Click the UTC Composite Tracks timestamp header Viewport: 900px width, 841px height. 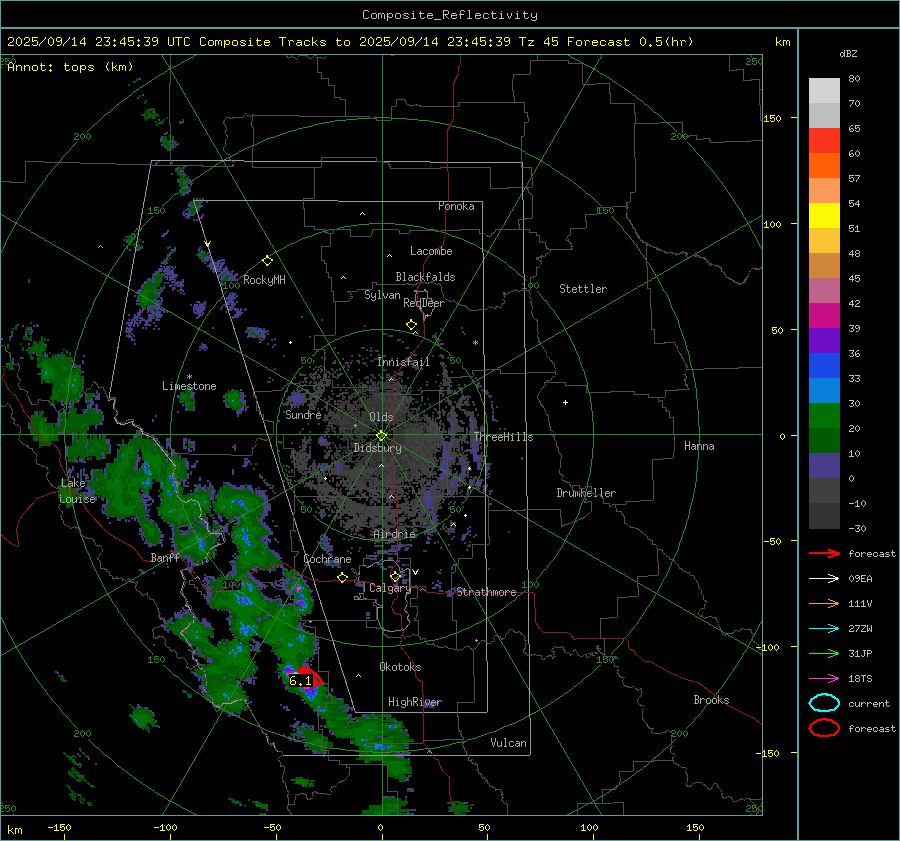point(350,42)
